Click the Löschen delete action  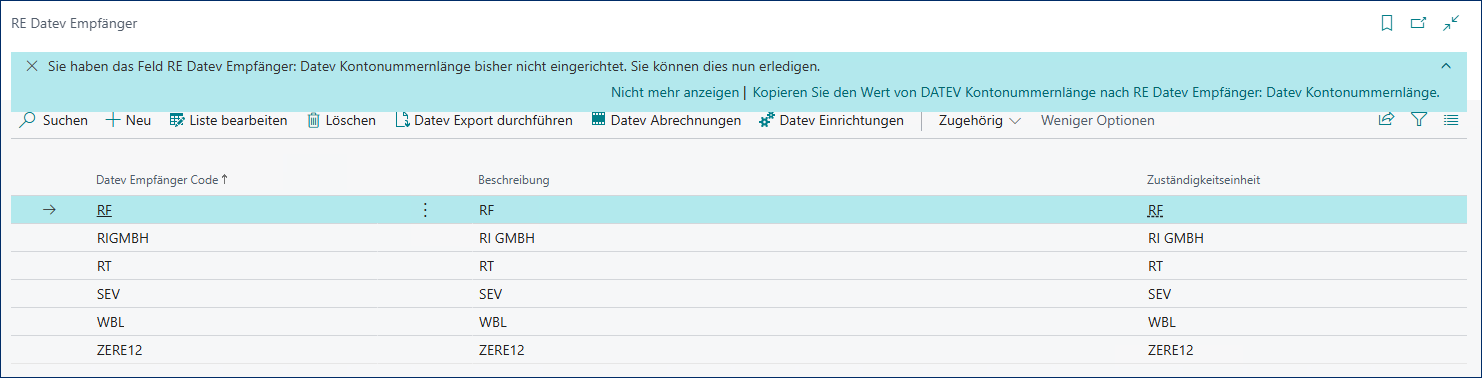pos(341,120)
